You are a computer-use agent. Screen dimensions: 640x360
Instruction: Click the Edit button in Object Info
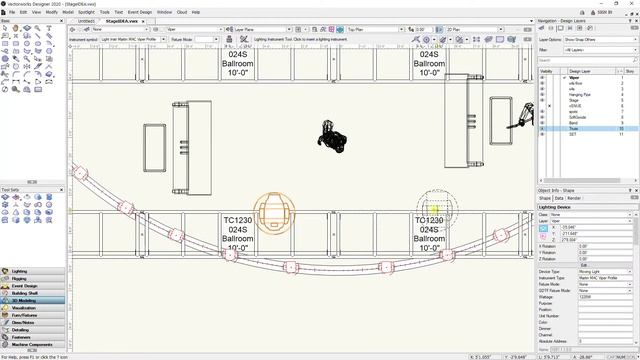point(584,265)
